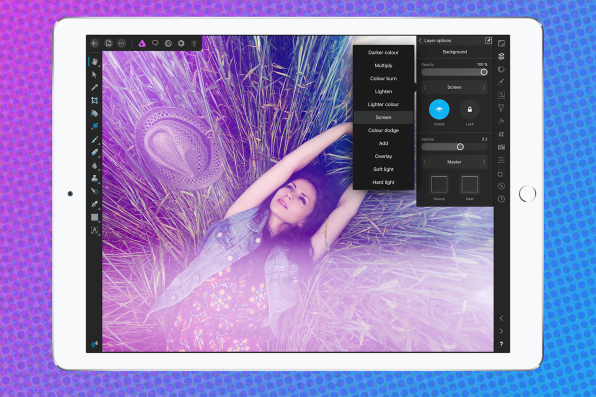This screenshot has width=596, height=397.
Task: Click the Overlay blend mode entry
Action: pyautogui.click(x=383, y=156)
